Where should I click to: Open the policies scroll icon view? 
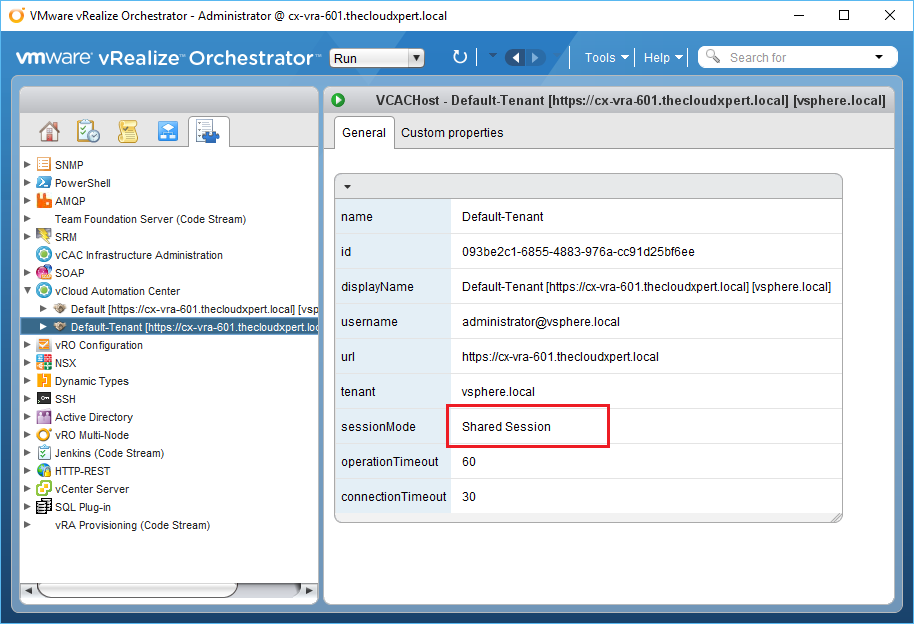[x=128, y=132]
